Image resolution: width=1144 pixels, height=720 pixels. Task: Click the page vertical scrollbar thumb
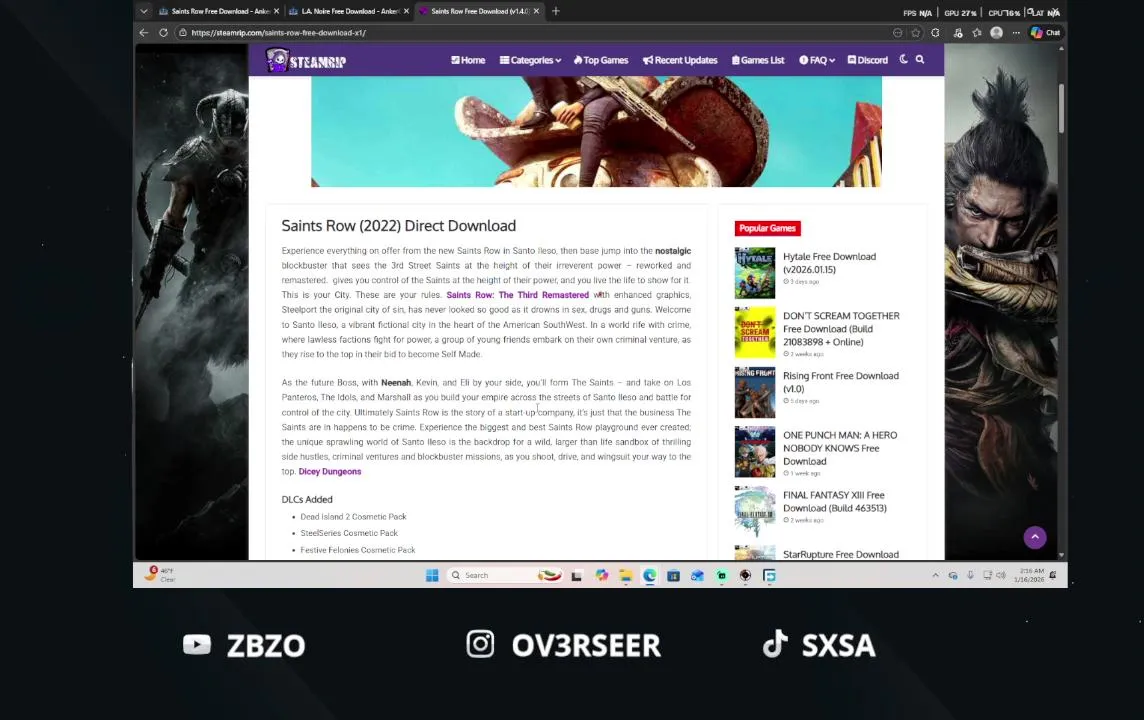coord(1061,108)
